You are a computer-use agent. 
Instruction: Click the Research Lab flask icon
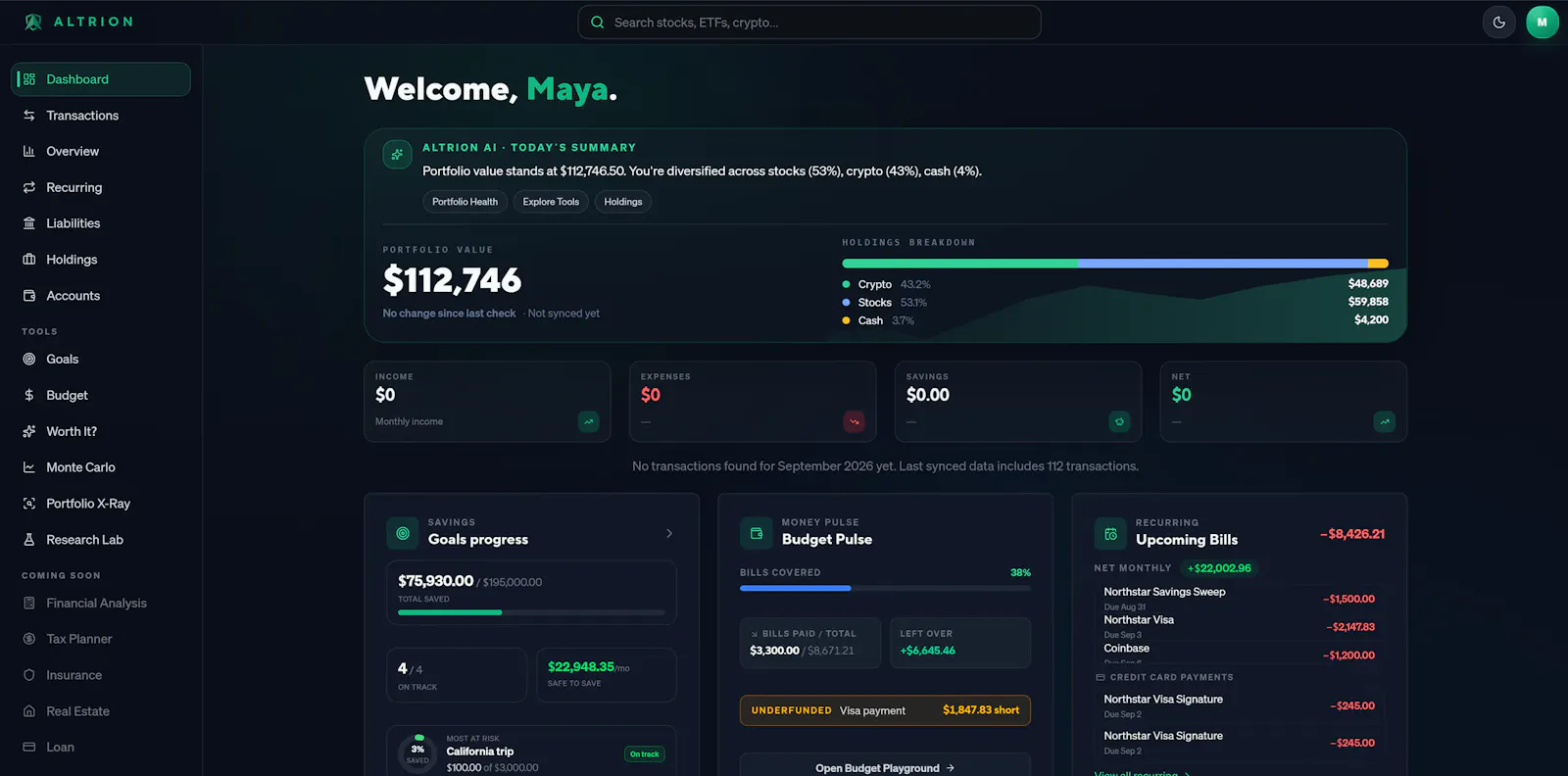29,540
